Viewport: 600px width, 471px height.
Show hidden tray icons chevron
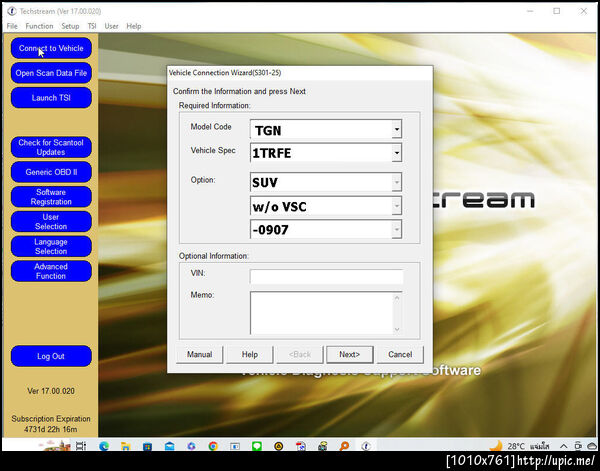coord(563,446)
